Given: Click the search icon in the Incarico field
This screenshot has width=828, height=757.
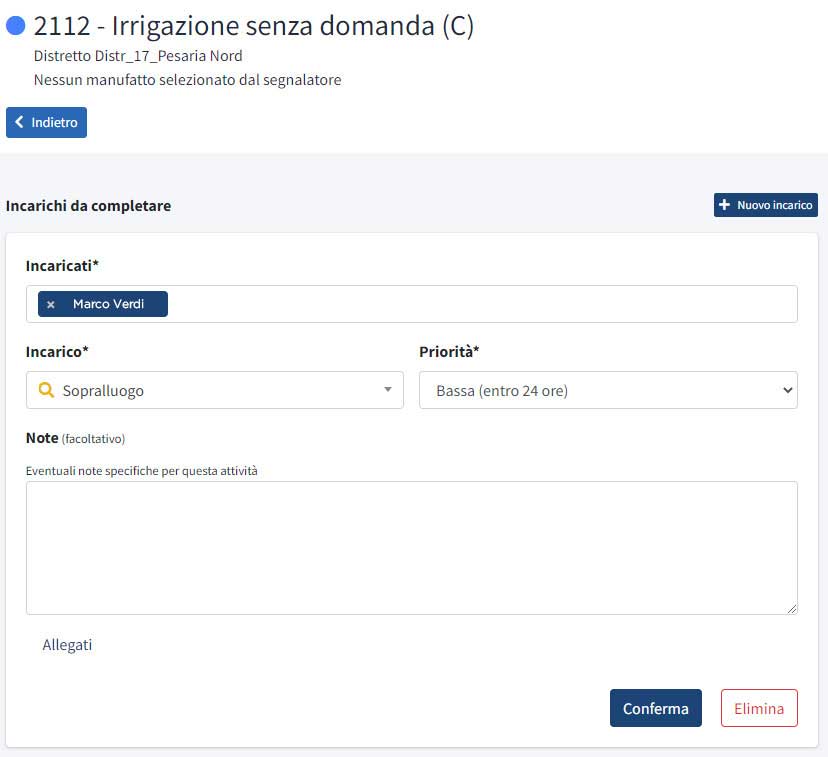Looking at the screenshot, I should coord(46,390).
